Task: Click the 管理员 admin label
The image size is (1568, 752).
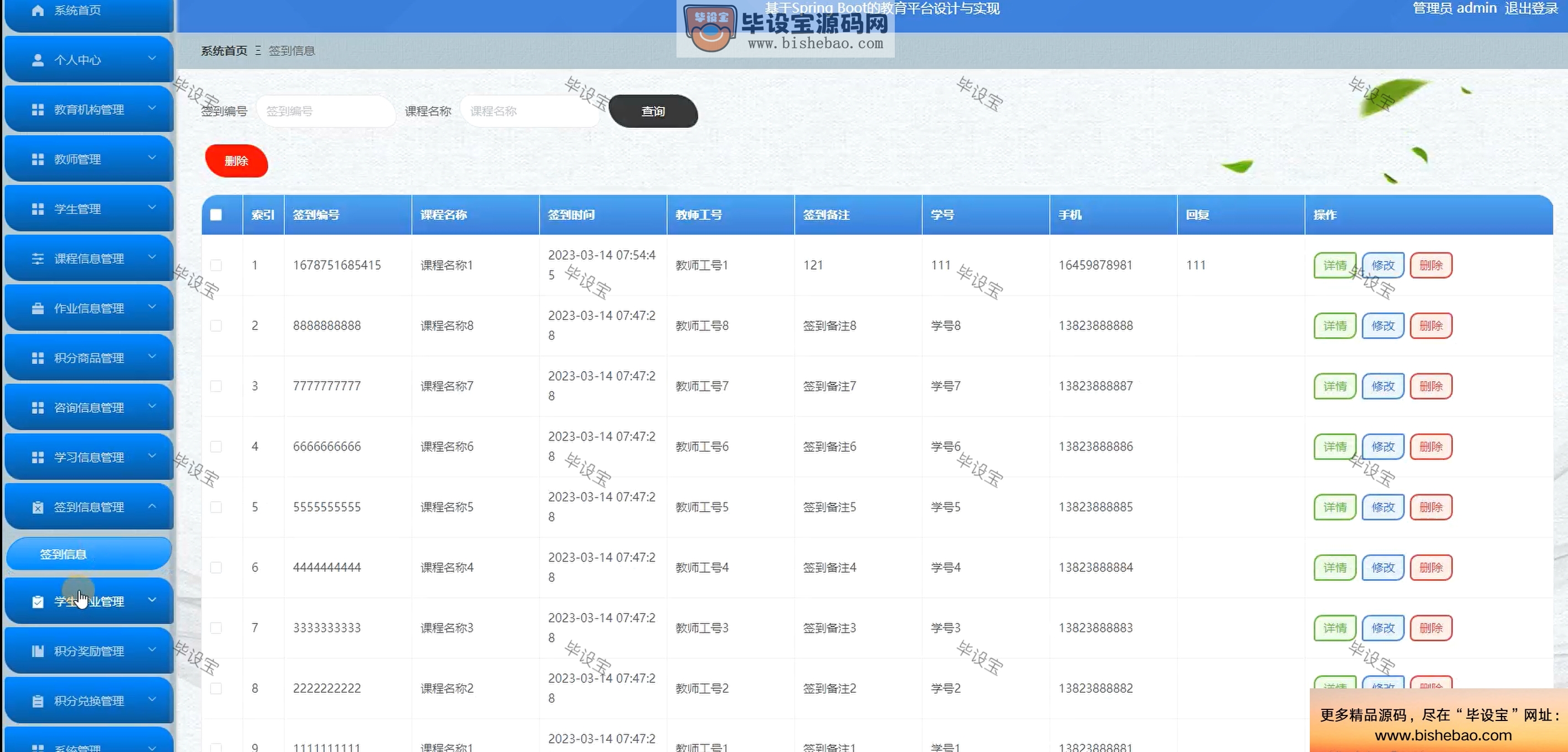Action: pos(1454,8)
